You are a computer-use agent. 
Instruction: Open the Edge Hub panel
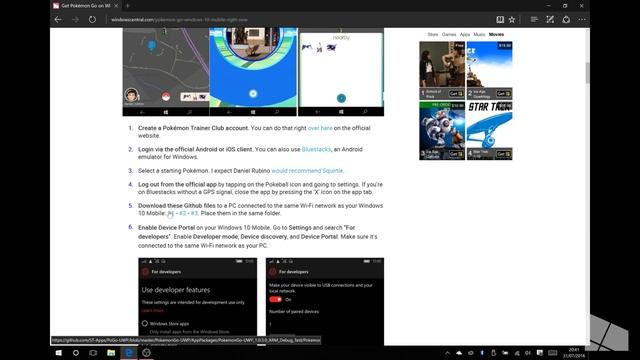(x=534, y=19)
